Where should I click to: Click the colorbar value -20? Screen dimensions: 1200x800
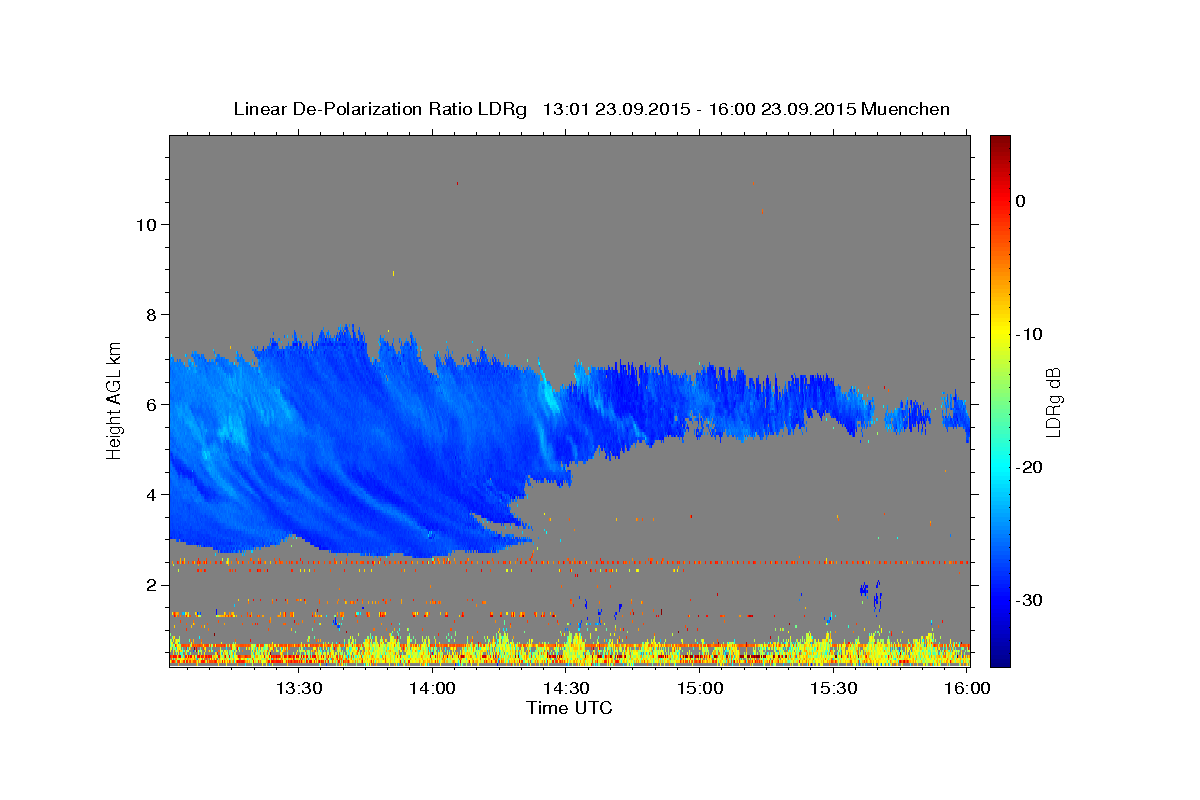(x=1029, y=467)
